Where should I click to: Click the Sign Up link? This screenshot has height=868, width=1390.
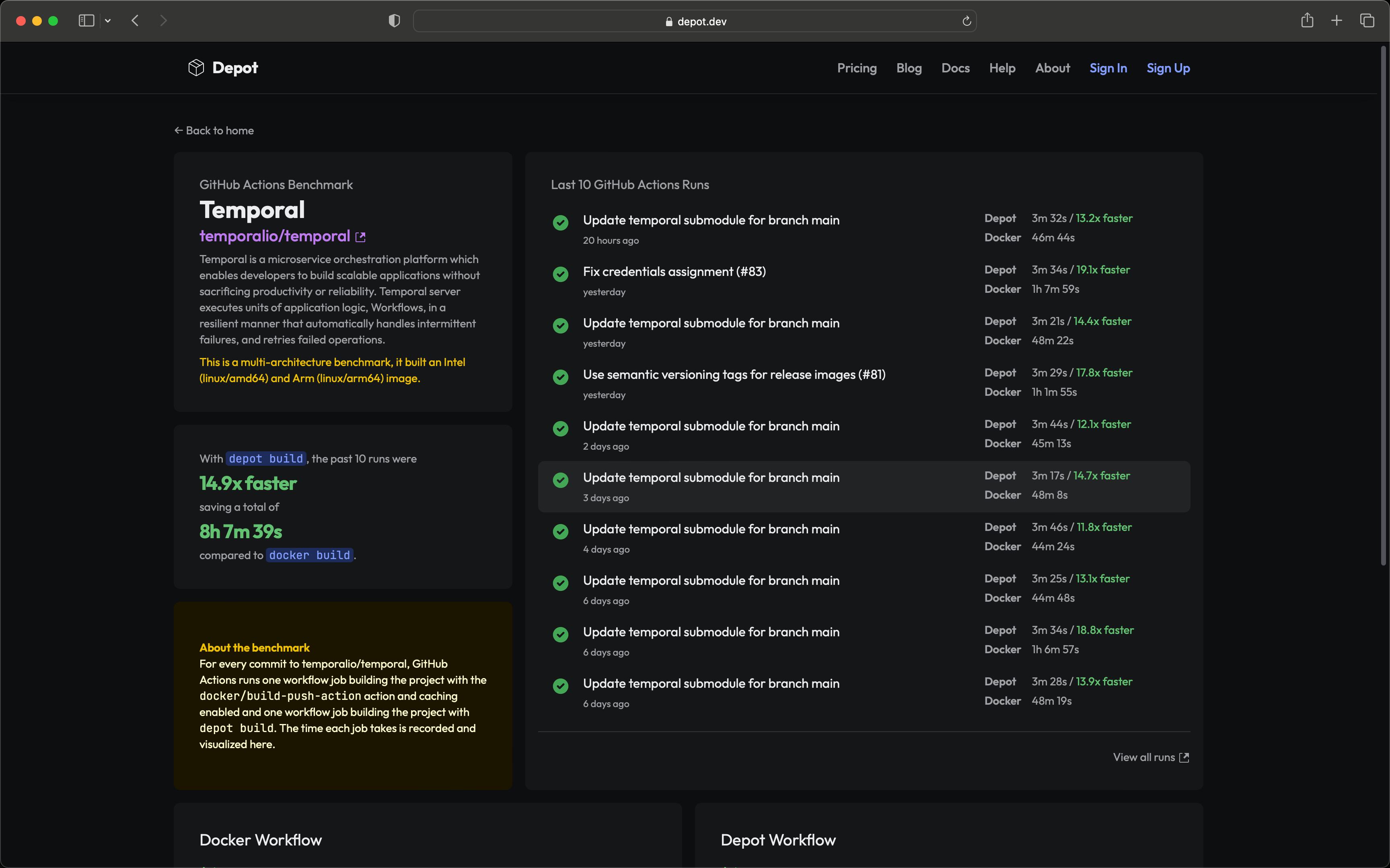pyautogui.click(x=1167, y=68)
